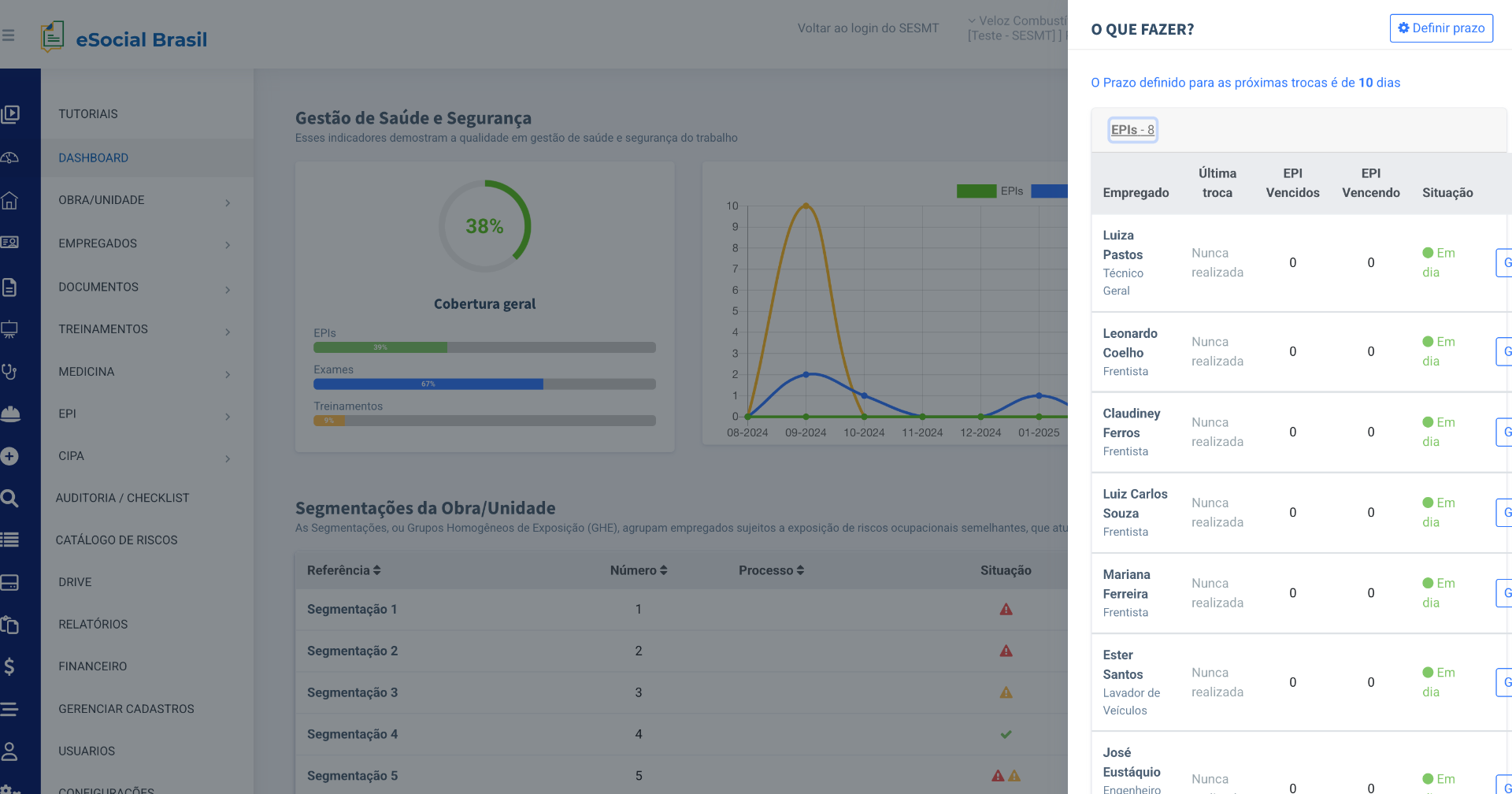Viewport: 1512px width, 794px height.
Task: Click the hamburger menu icon
Action: tap(9, 35)
